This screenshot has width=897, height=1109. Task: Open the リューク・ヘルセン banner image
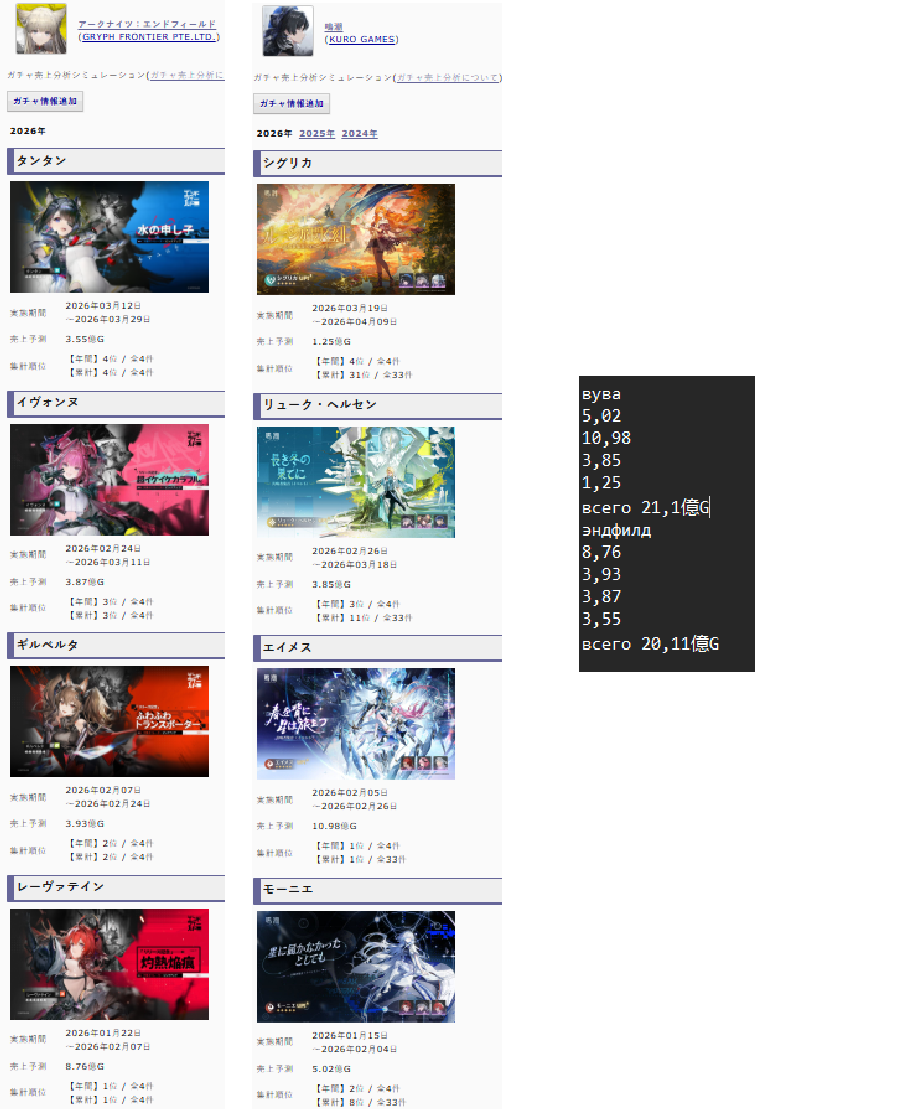pos(356,482)
